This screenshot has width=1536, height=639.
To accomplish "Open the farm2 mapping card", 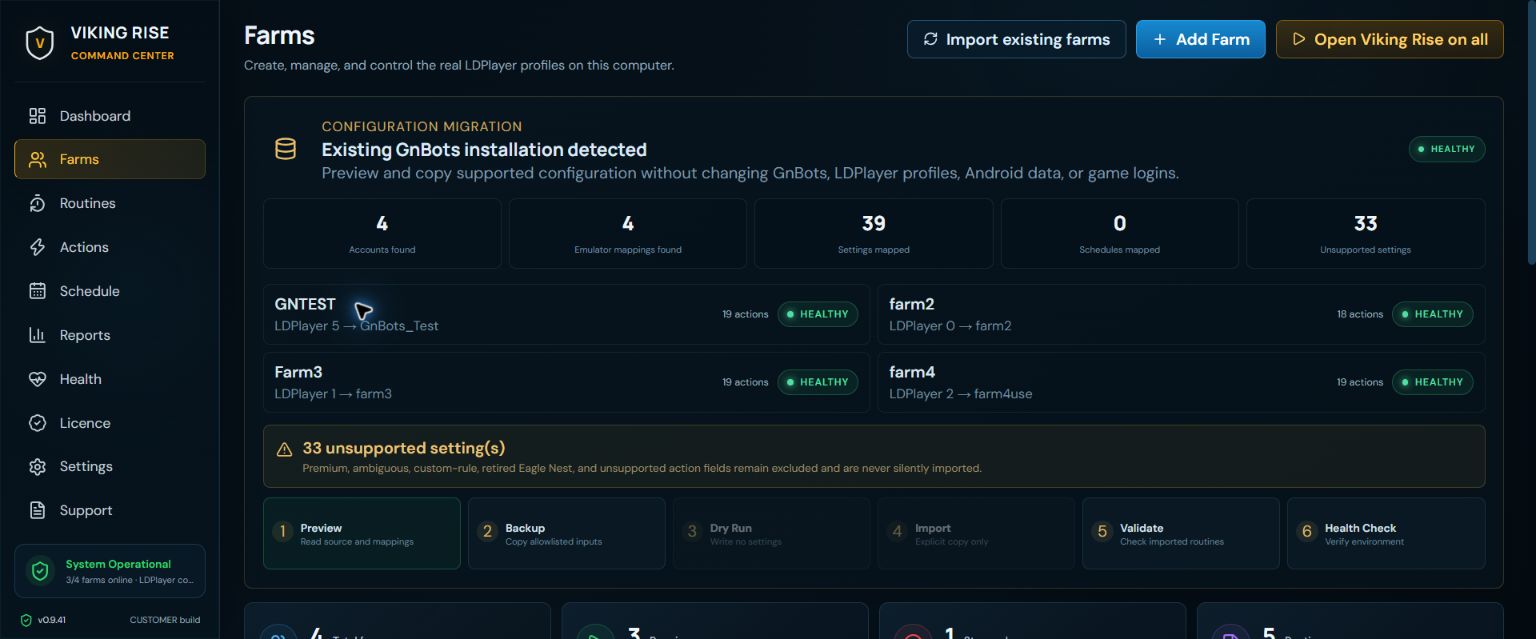I will tap(1181, 314).
